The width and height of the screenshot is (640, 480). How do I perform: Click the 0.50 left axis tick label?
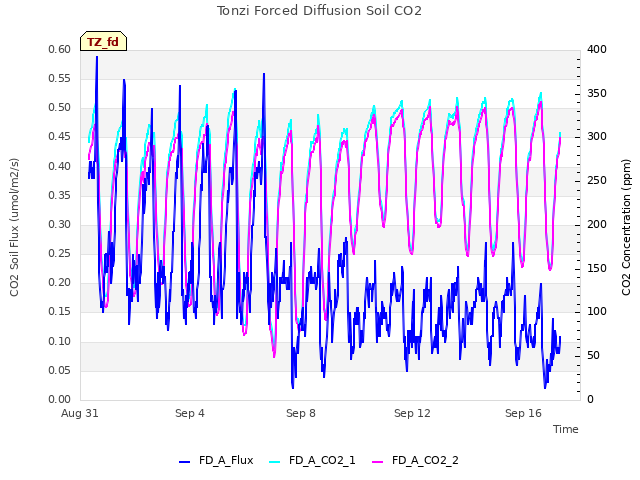click(x=60, y=107)
